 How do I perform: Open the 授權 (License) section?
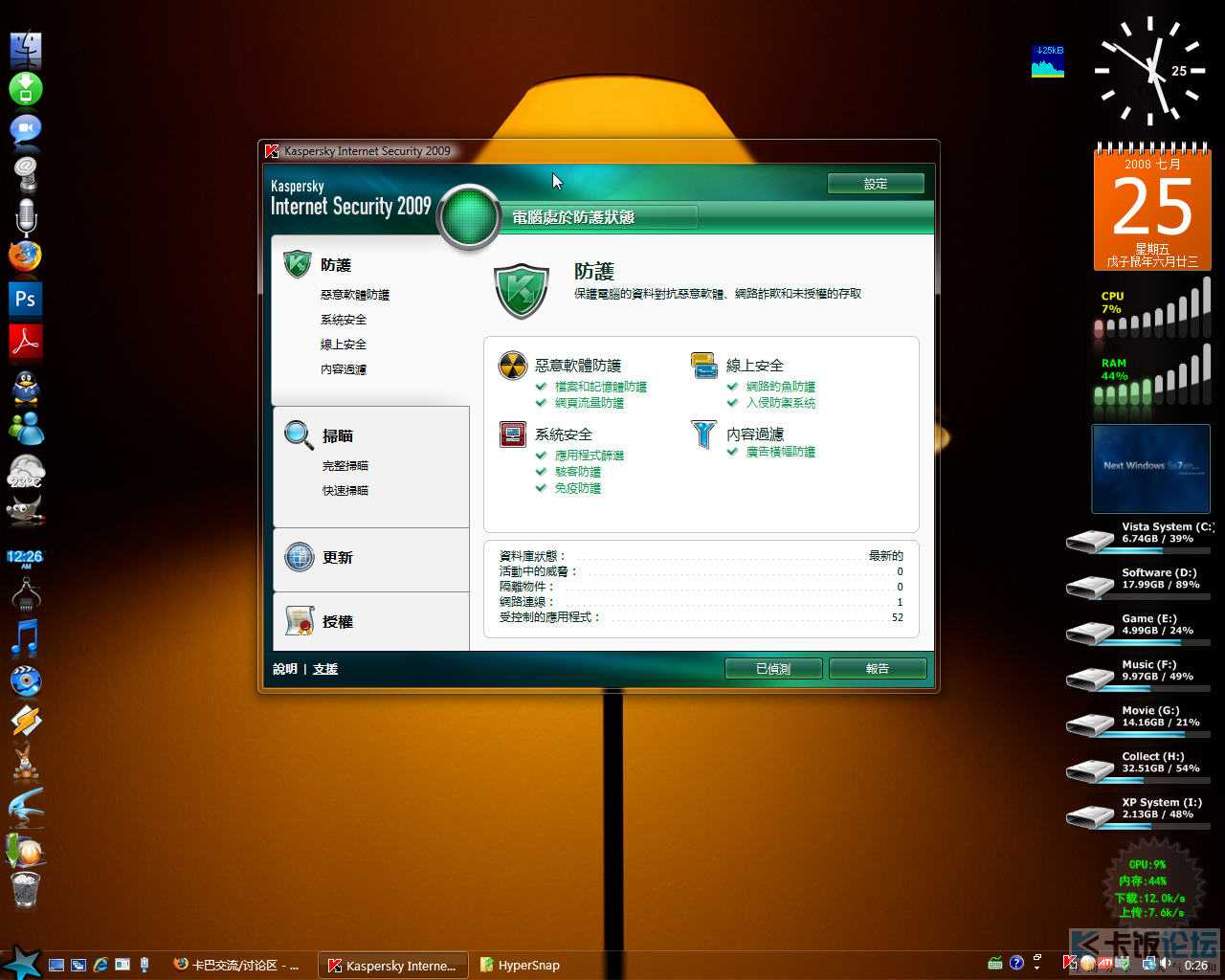(x=338, y=622)
